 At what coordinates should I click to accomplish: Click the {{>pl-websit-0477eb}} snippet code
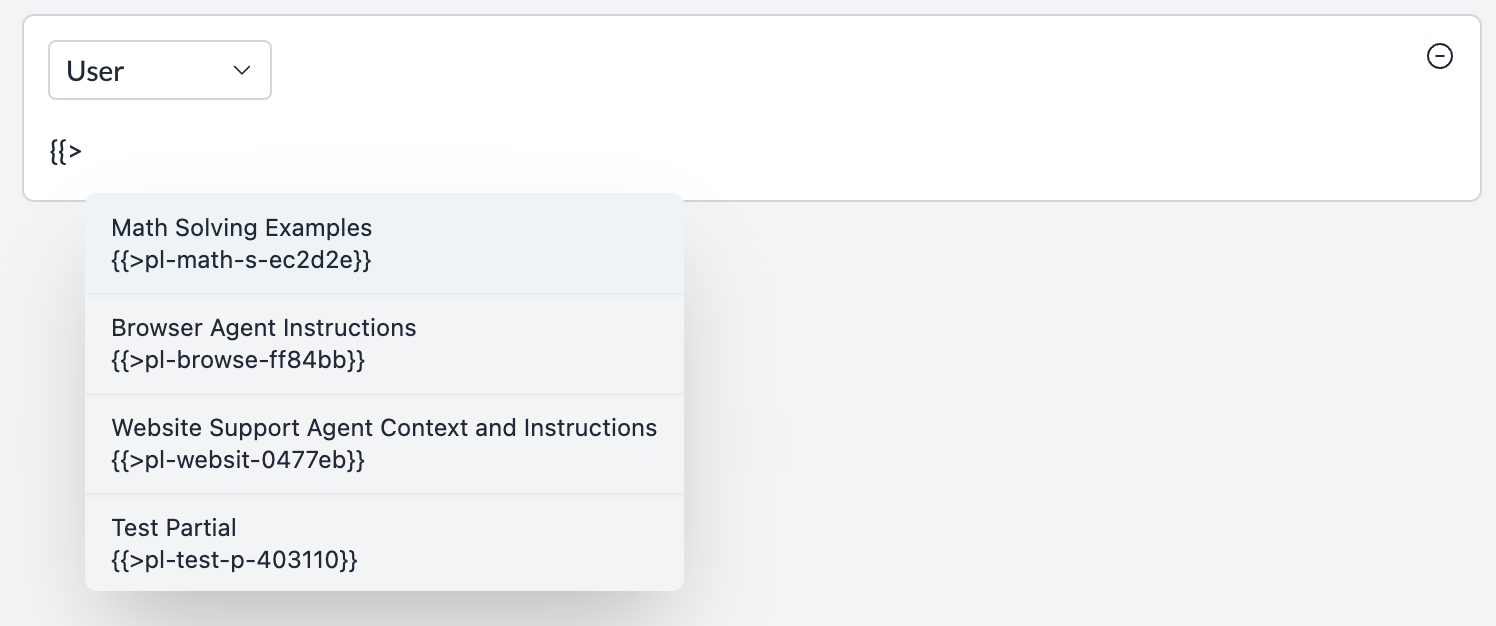tap(238, 460)
